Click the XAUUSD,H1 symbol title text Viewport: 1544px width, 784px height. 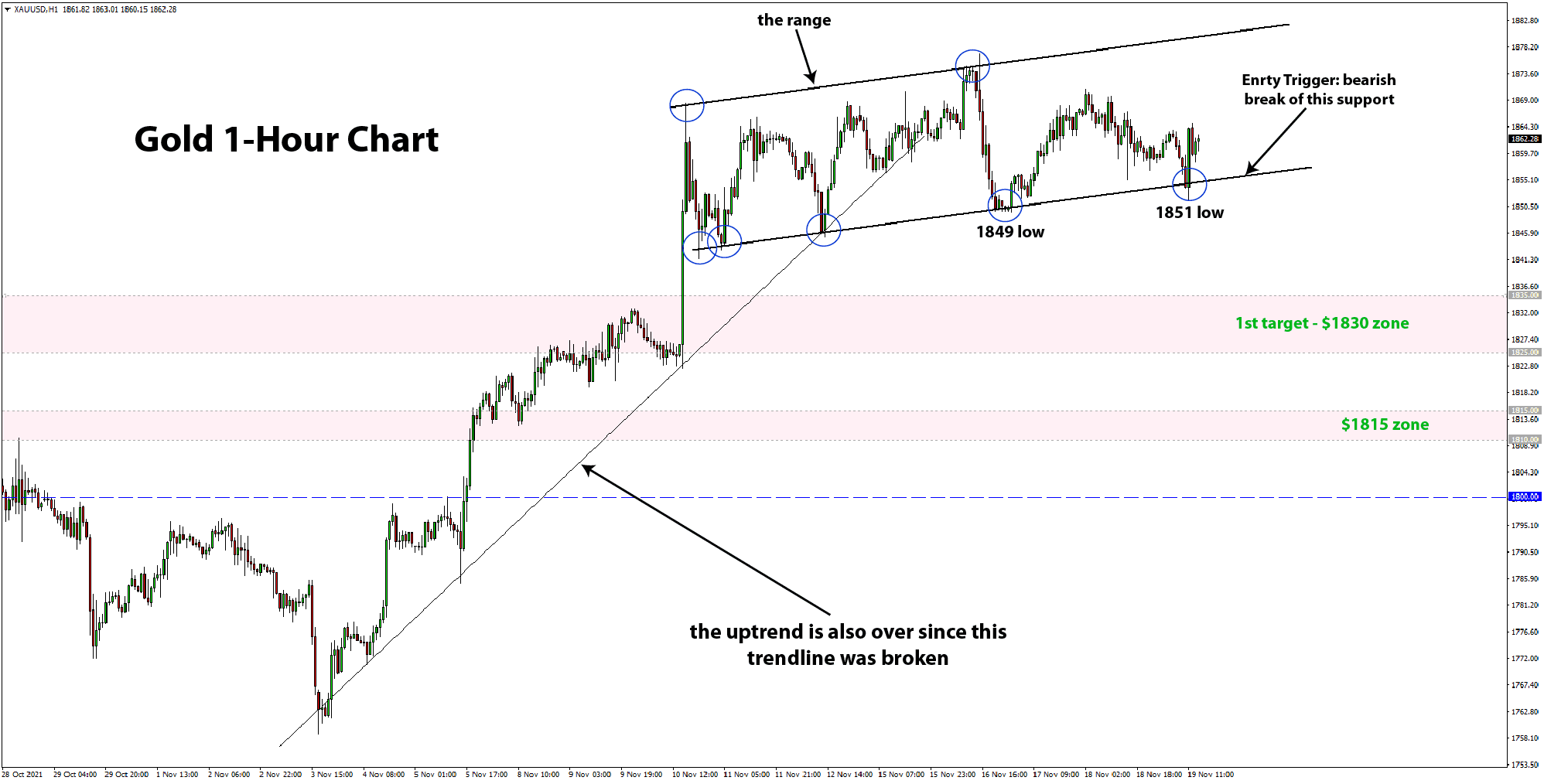tap(36, 9)
